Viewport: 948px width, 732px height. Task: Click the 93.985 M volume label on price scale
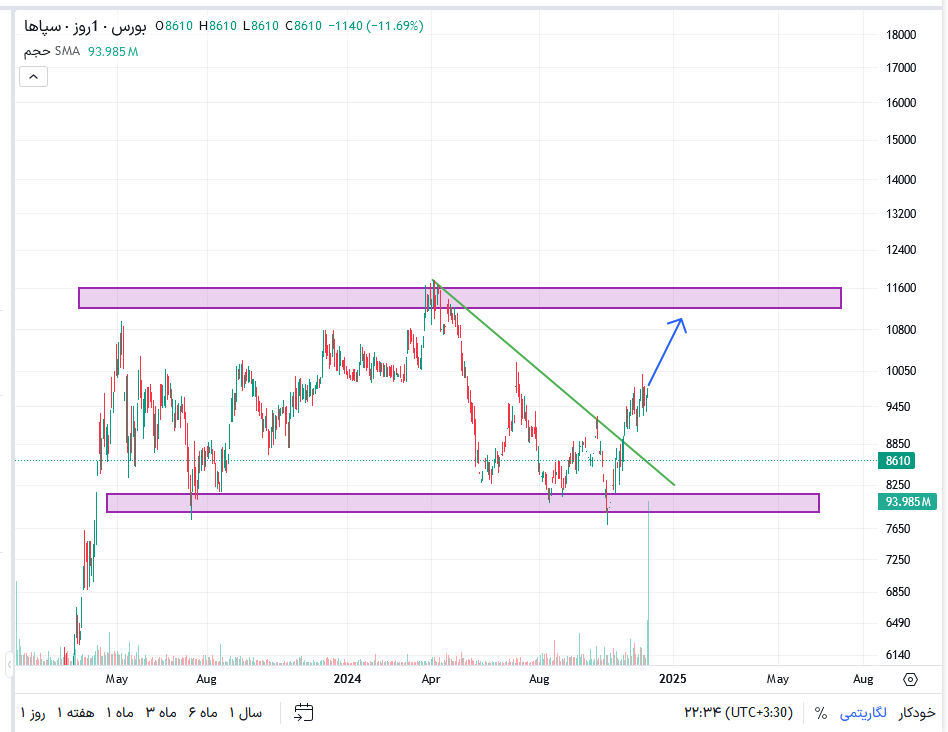pyautogui.click(x=907, y=501)
